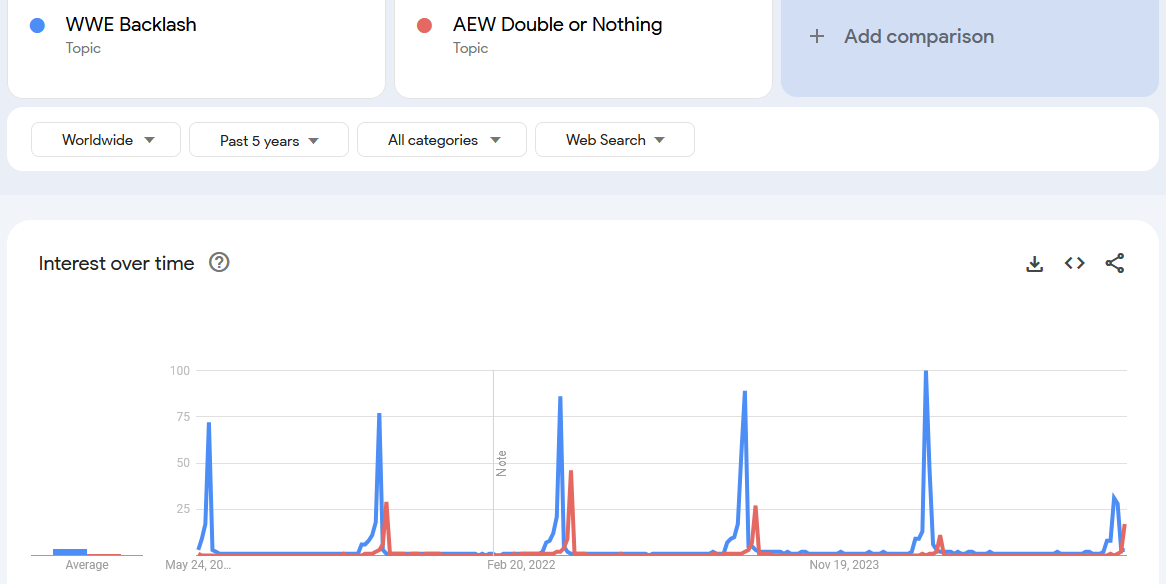Open the Interest over time help icon

coord(219,263)
